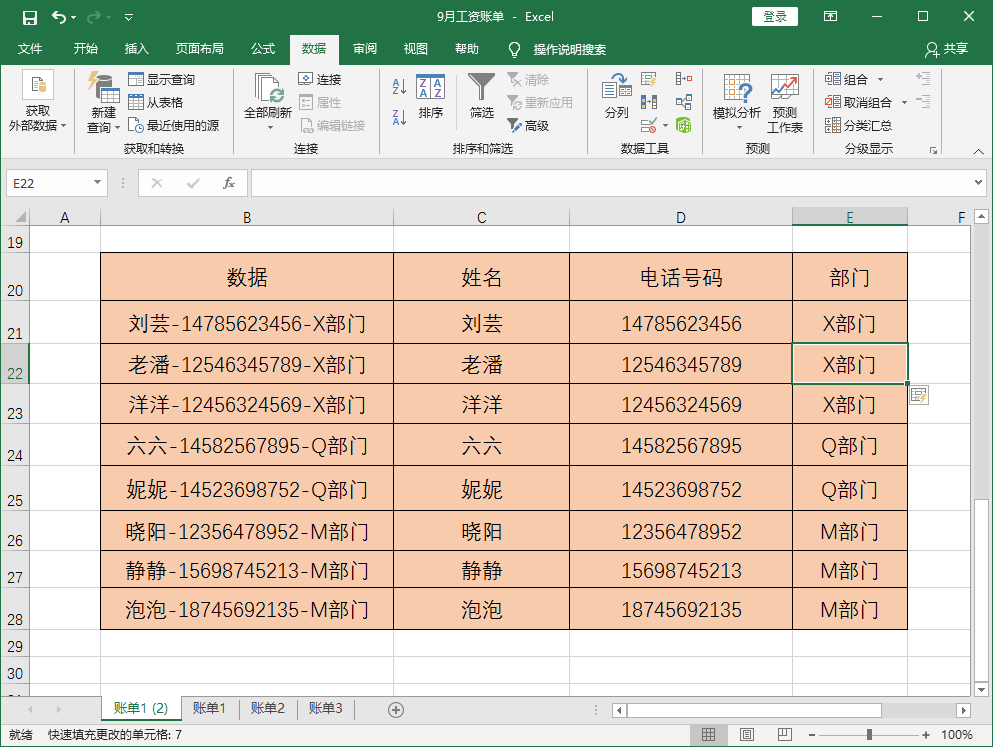The width and height of the screenshot is (993, 747).
Task: Expand the 全部刷新 (Refresh All) dropdown arrow
Action: [x=270, y=128]
